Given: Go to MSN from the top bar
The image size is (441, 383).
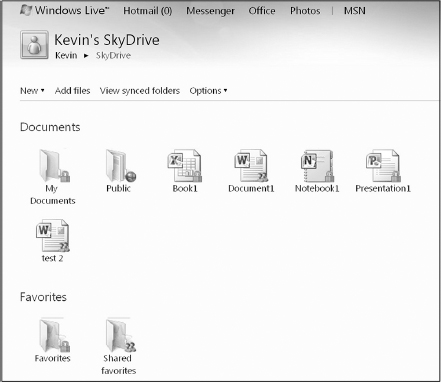Looking at the screenshot, I should pyautogui.click(x=355, y=11).
